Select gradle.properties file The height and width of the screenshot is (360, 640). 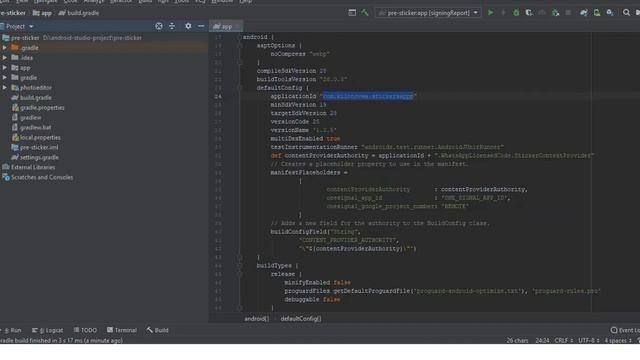(38, 108)
